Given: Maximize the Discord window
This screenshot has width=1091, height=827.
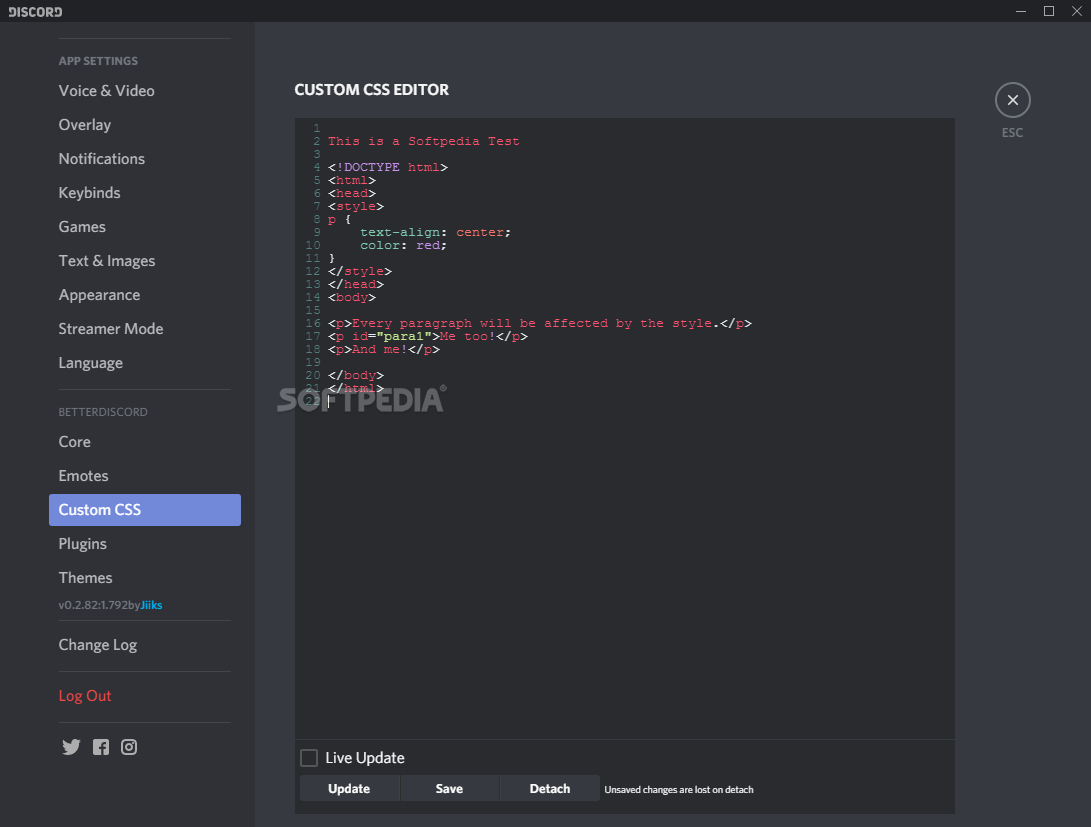Looking at the screenshot, I should click(x=1049, y=11).
